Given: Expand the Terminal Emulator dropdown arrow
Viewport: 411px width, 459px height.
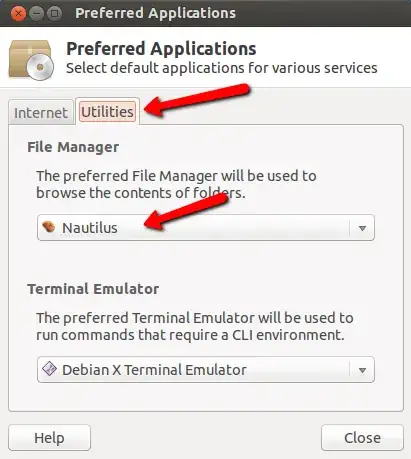Looking at the screenshot, I should pos(362,370).
